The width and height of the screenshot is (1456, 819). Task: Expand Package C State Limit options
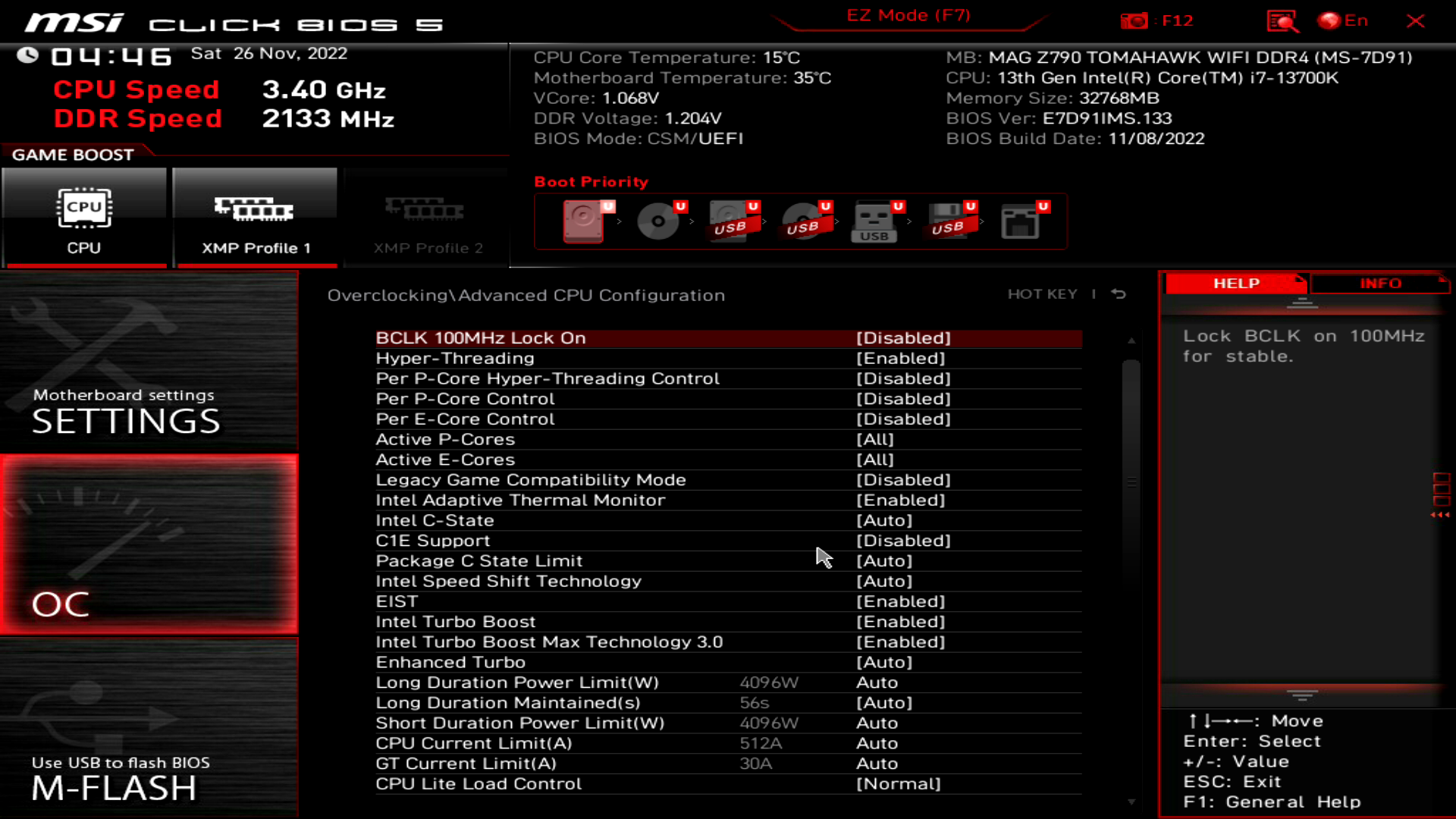[884, 560]
